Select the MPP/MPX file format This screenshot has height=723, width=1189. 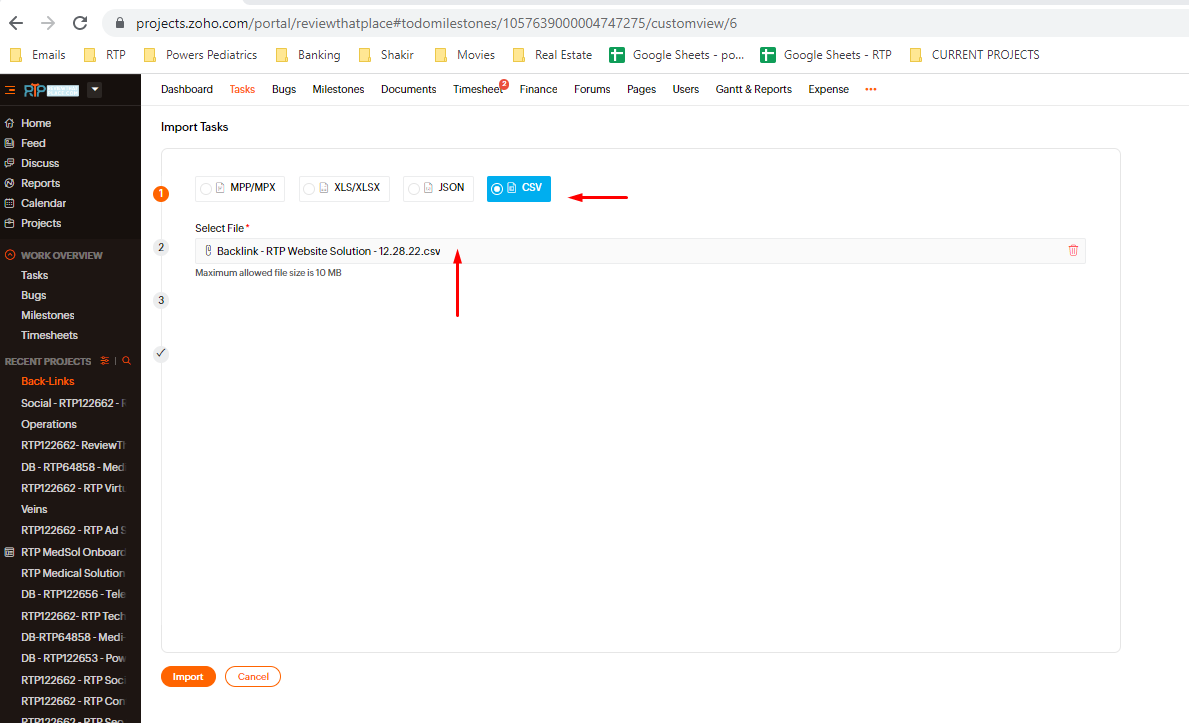(240, 188)
